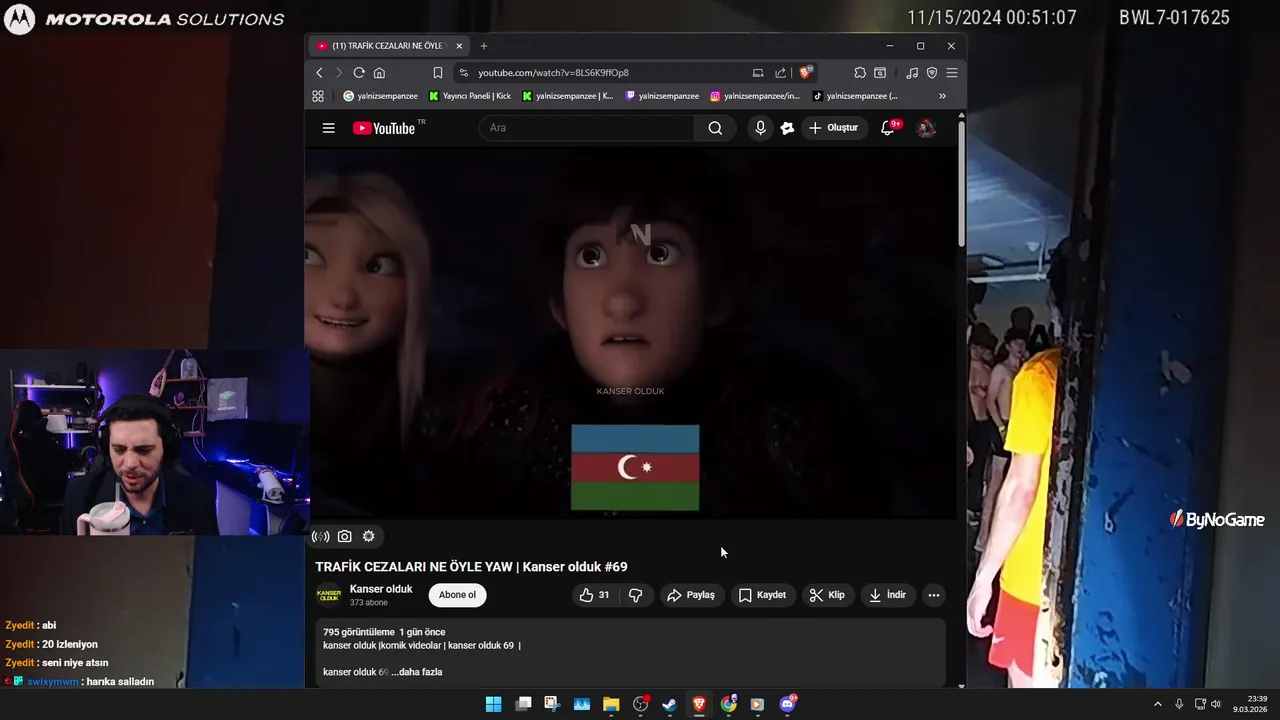Select the TRAFİK CEZALARI NE ÖYLE tab
Screen dimensions: 1280x720
coord(389,46)
